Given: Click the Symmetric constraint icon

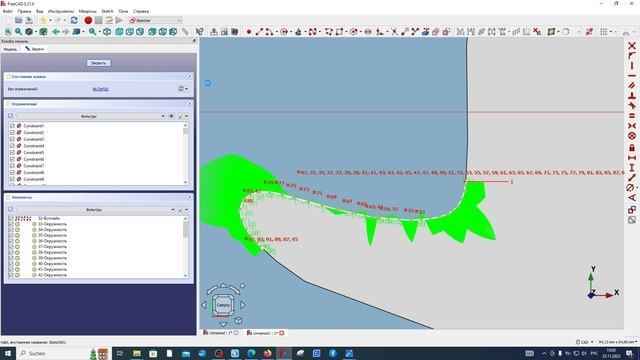Looking at the screenshot, I should (x=632, y=126).
